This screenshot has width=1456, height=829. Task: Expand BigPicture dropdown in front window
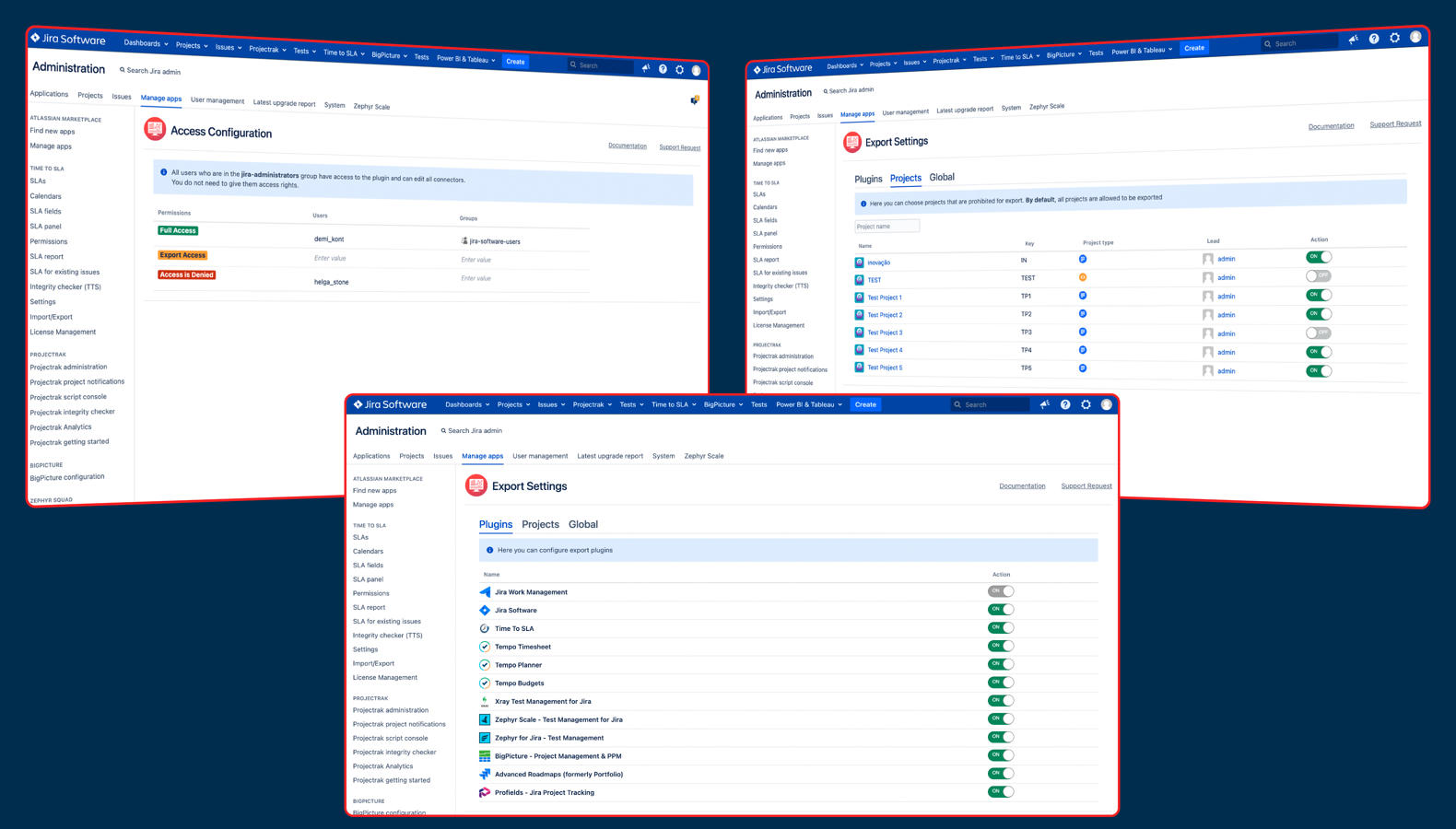click(x=723, y=404)
